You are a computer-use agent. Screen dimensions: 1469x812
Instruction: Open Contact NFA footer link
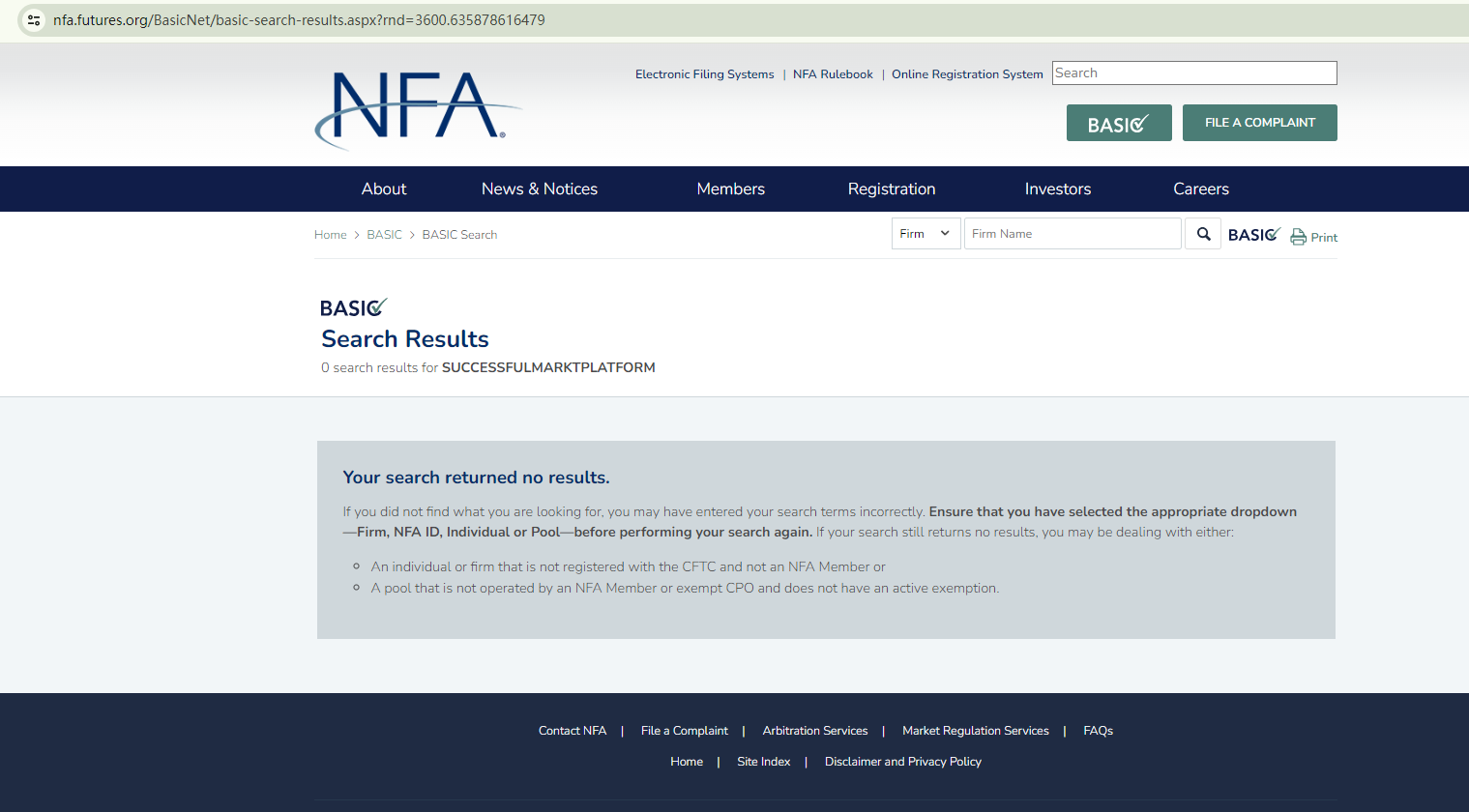point(573,731)
